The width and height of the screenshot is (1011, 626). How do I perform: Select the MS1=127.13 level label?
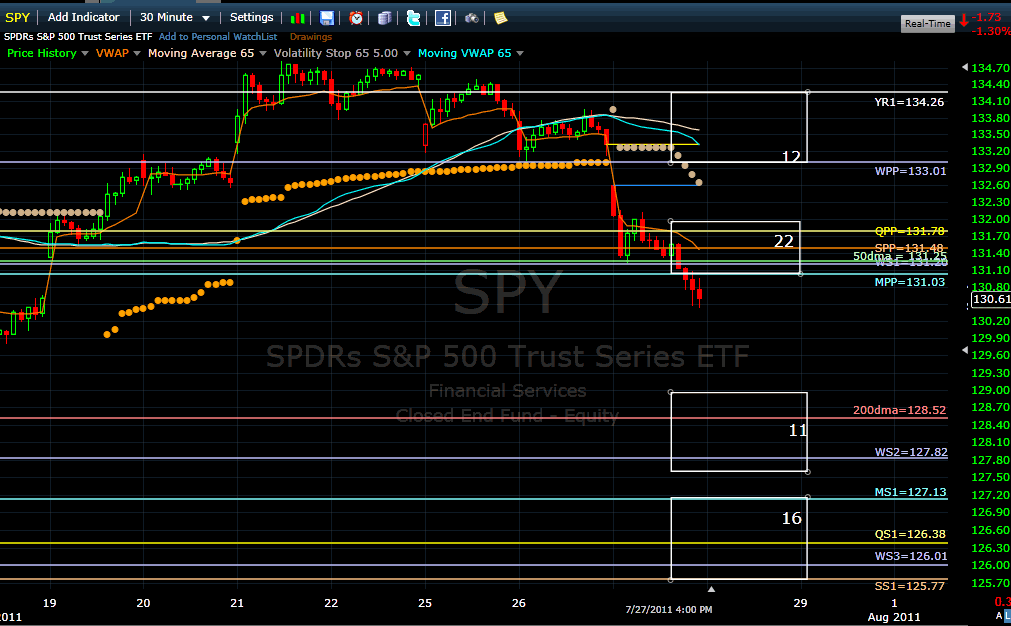click(910, 492)
